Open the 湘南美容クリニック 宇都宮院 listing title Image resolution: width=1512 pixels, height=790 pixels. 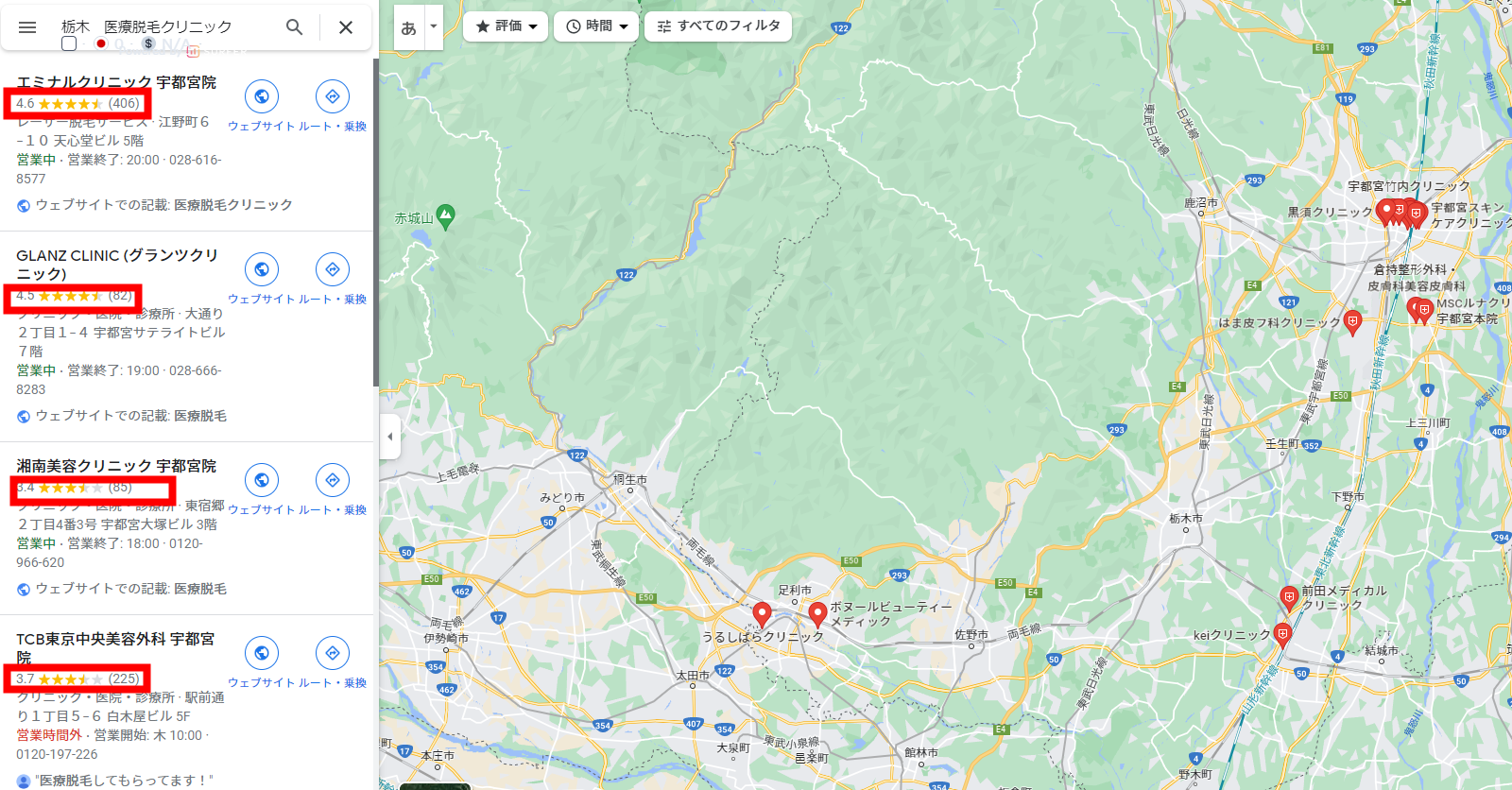[x=116, y=466]
